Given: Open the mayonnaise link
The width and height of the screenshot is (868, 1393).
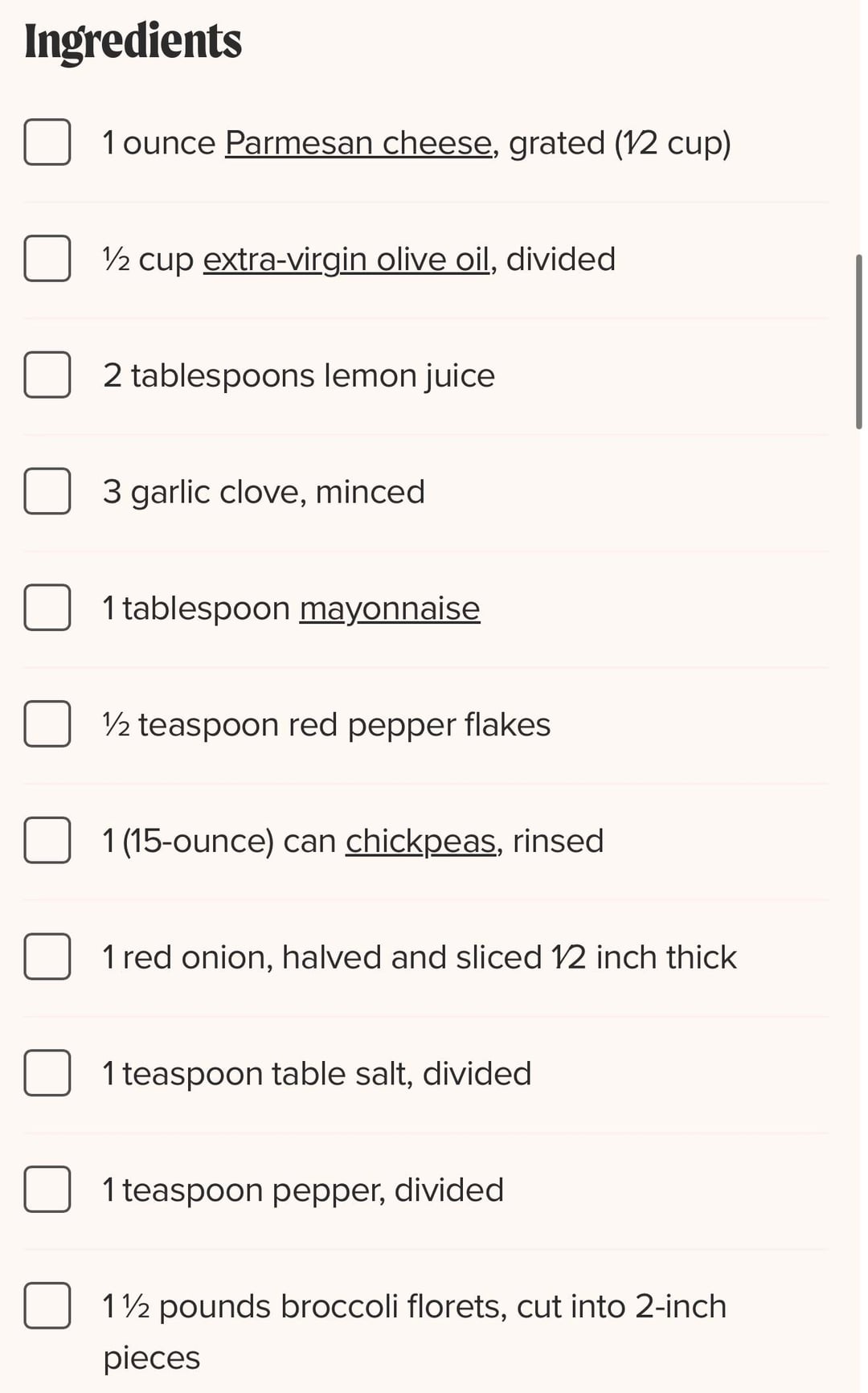Looking at the screenshot, I should [389, 608].
